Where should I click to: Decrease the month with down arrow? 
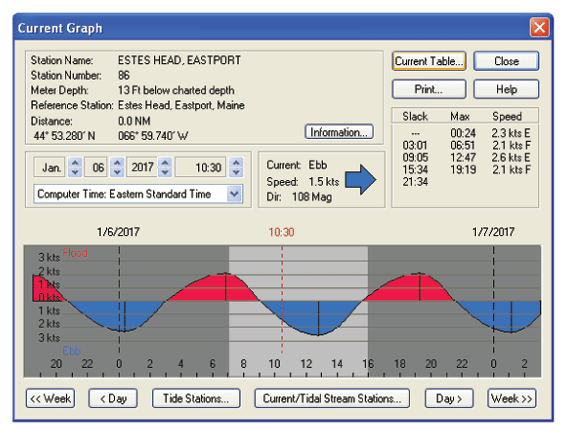[75, 172]
